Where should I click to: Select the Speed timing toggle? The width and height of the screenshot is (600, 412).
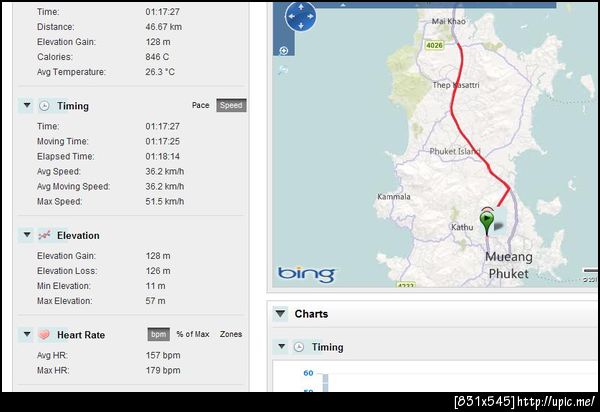click(x=231, y=105)
